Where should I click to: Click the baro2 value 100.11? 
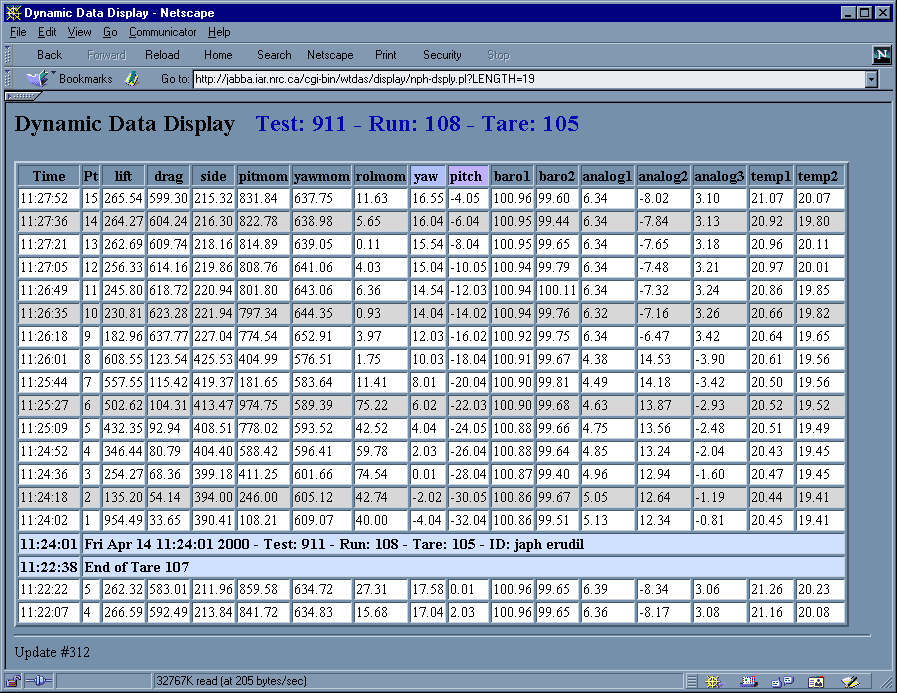557,291
